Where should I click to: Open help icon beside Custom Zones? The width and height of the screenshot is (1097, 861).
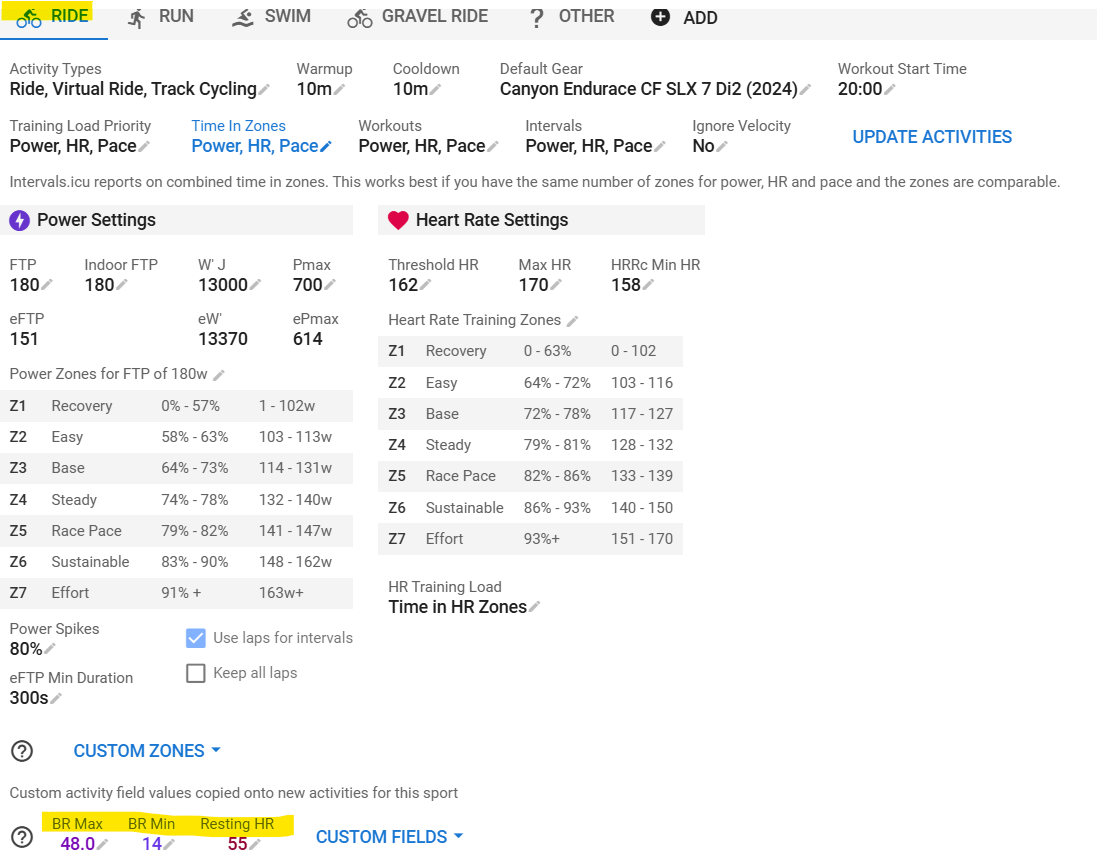click(21, 751)
